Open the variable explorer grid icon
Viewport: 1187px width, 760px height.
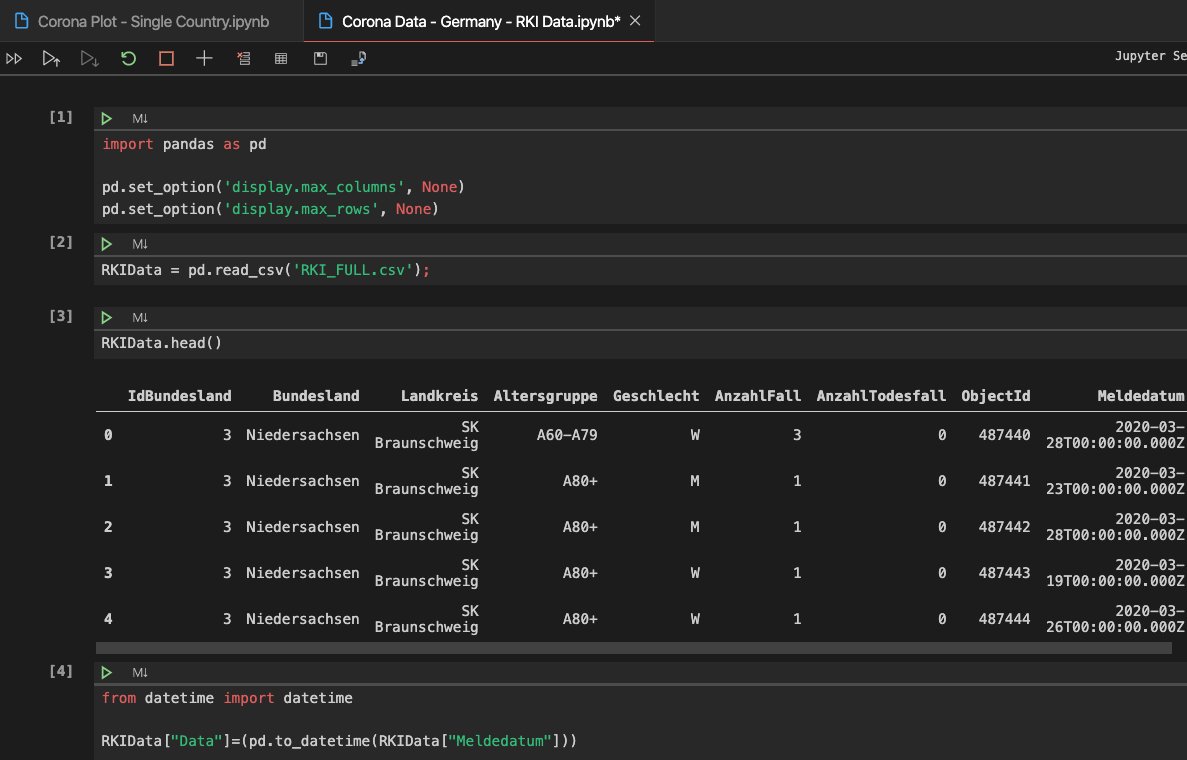280,57
